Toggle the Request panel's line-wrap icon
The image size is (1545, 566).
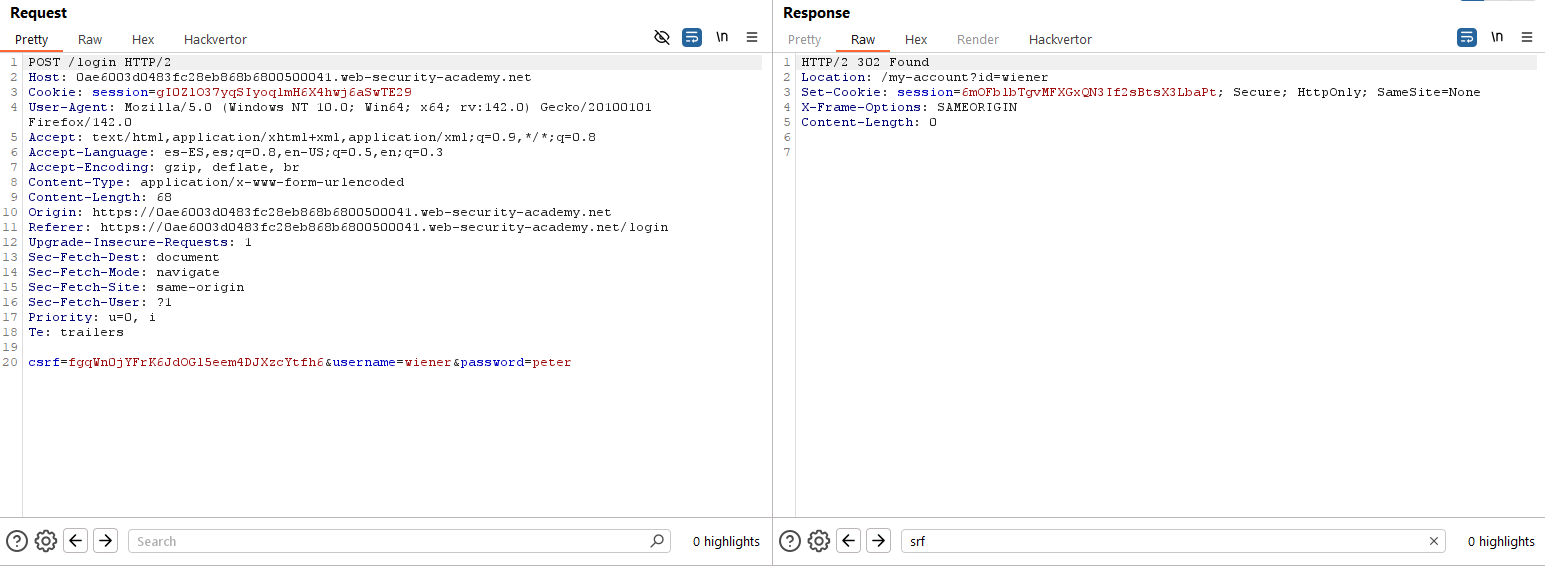pos(692,38)
